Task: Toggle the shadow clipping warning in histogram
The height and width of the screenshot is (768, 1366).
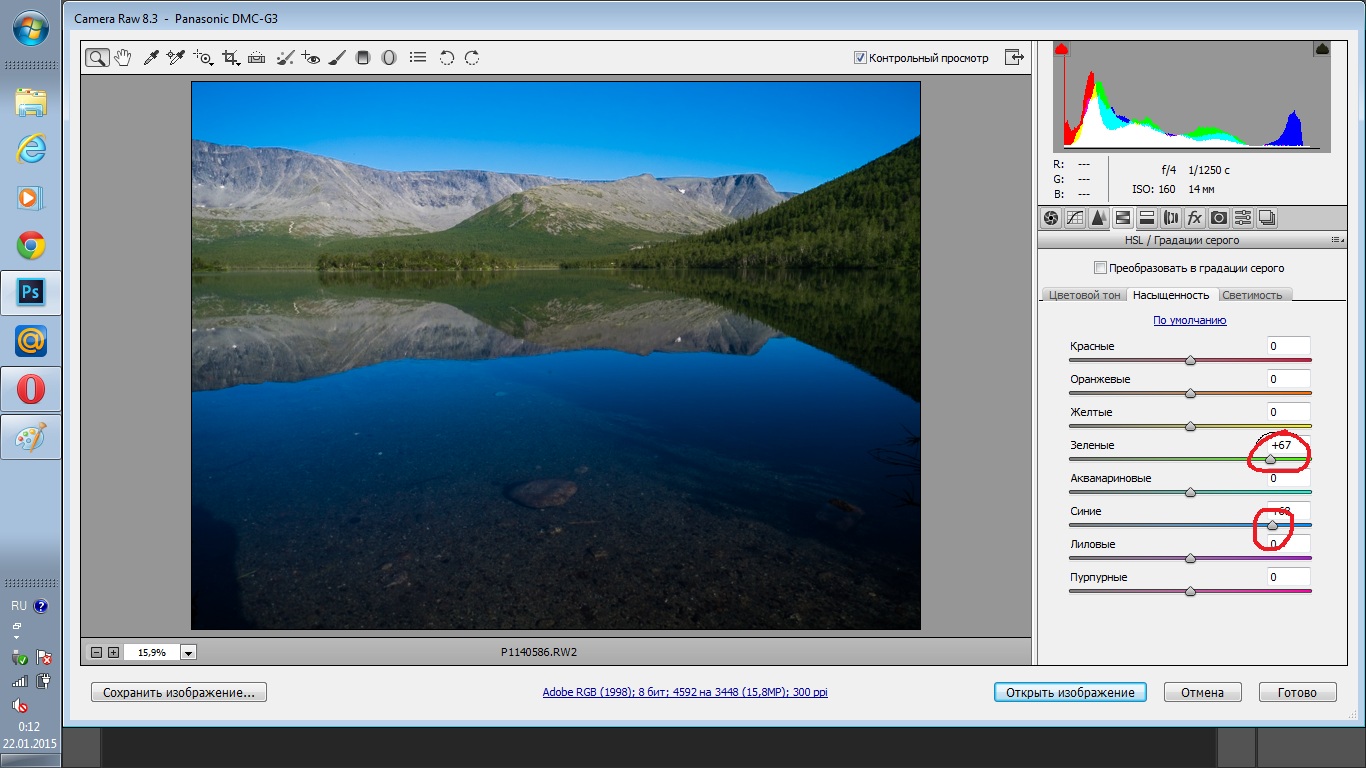Action: pos(1062,49)
